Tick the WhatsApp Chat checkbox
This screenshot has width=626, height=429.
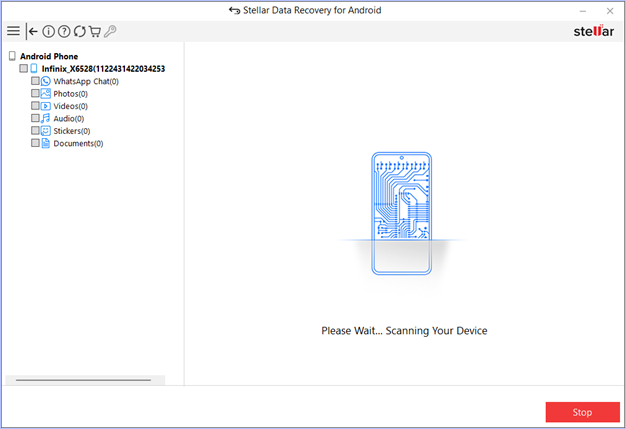click(x=35, y=81)
